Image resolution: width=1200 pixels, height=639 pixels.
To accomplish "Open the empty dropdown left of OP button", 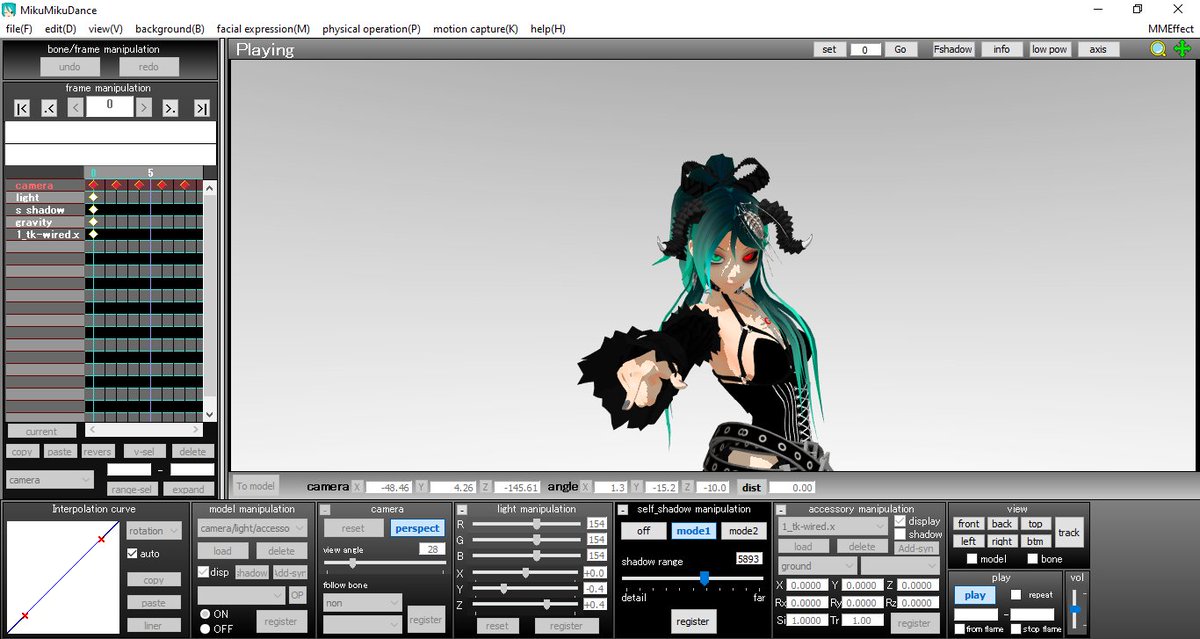I will pyautogui.click(x=241, y=595).
